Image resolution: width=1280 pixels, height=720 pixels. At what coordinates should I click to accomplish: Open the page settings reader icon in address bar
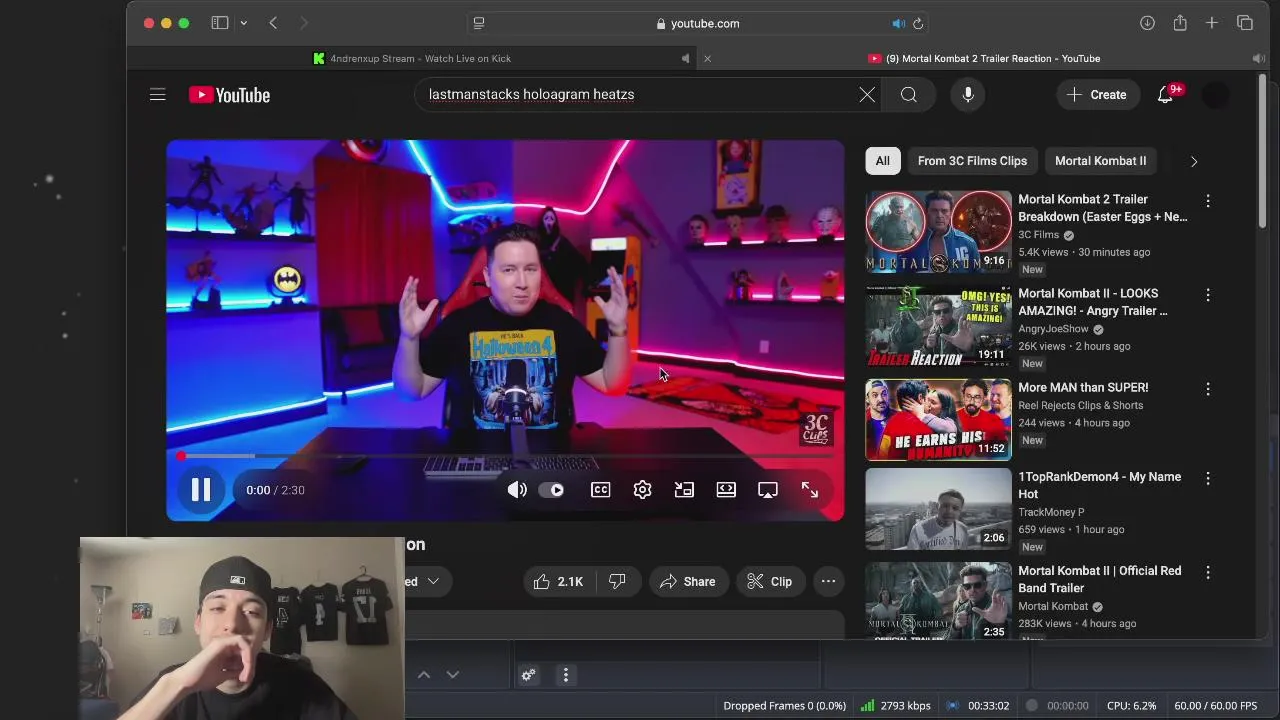(479, 23)
